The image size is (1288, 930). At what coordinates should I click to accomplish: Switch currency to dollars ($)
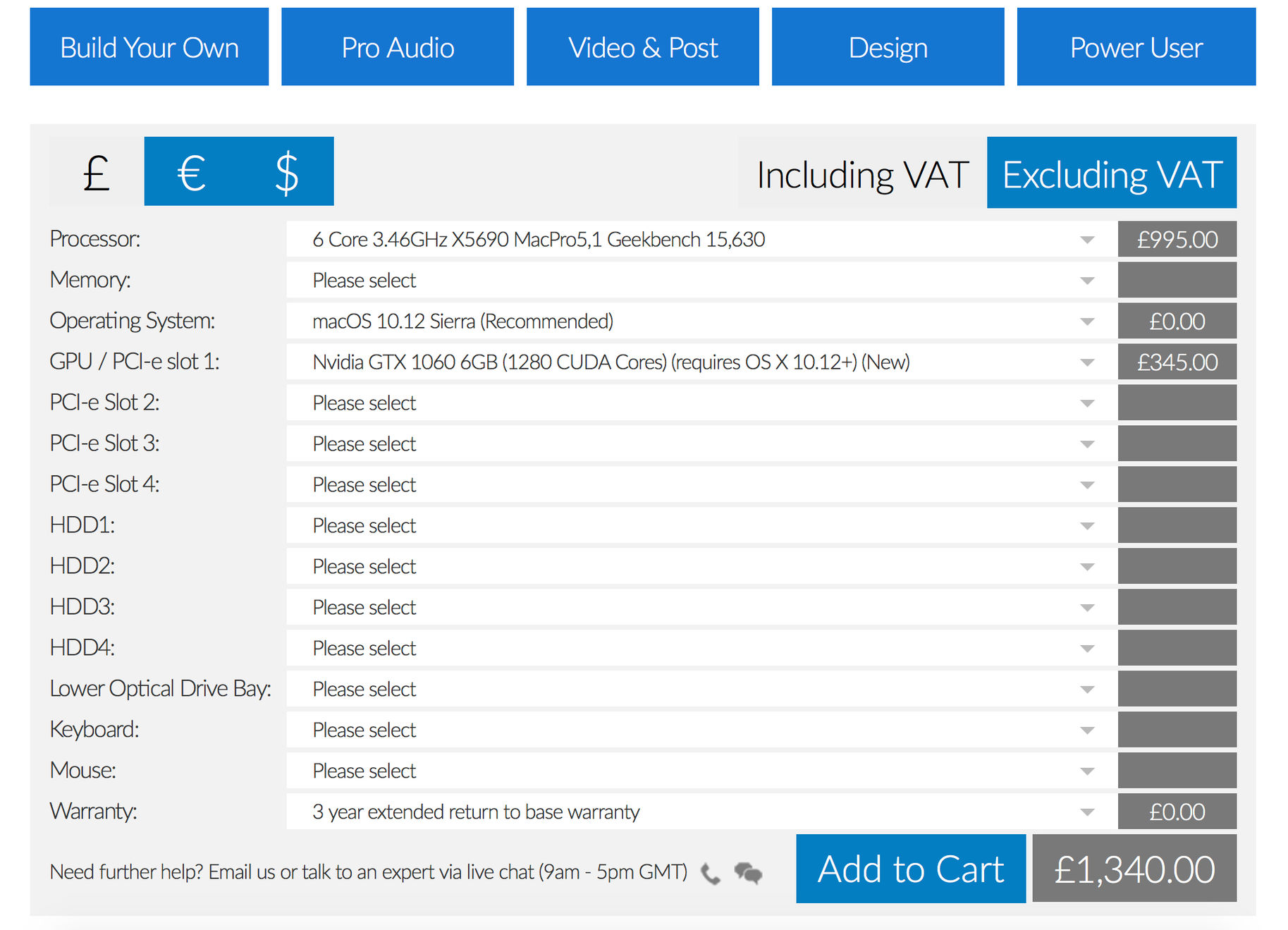click(x=286, y=172)
